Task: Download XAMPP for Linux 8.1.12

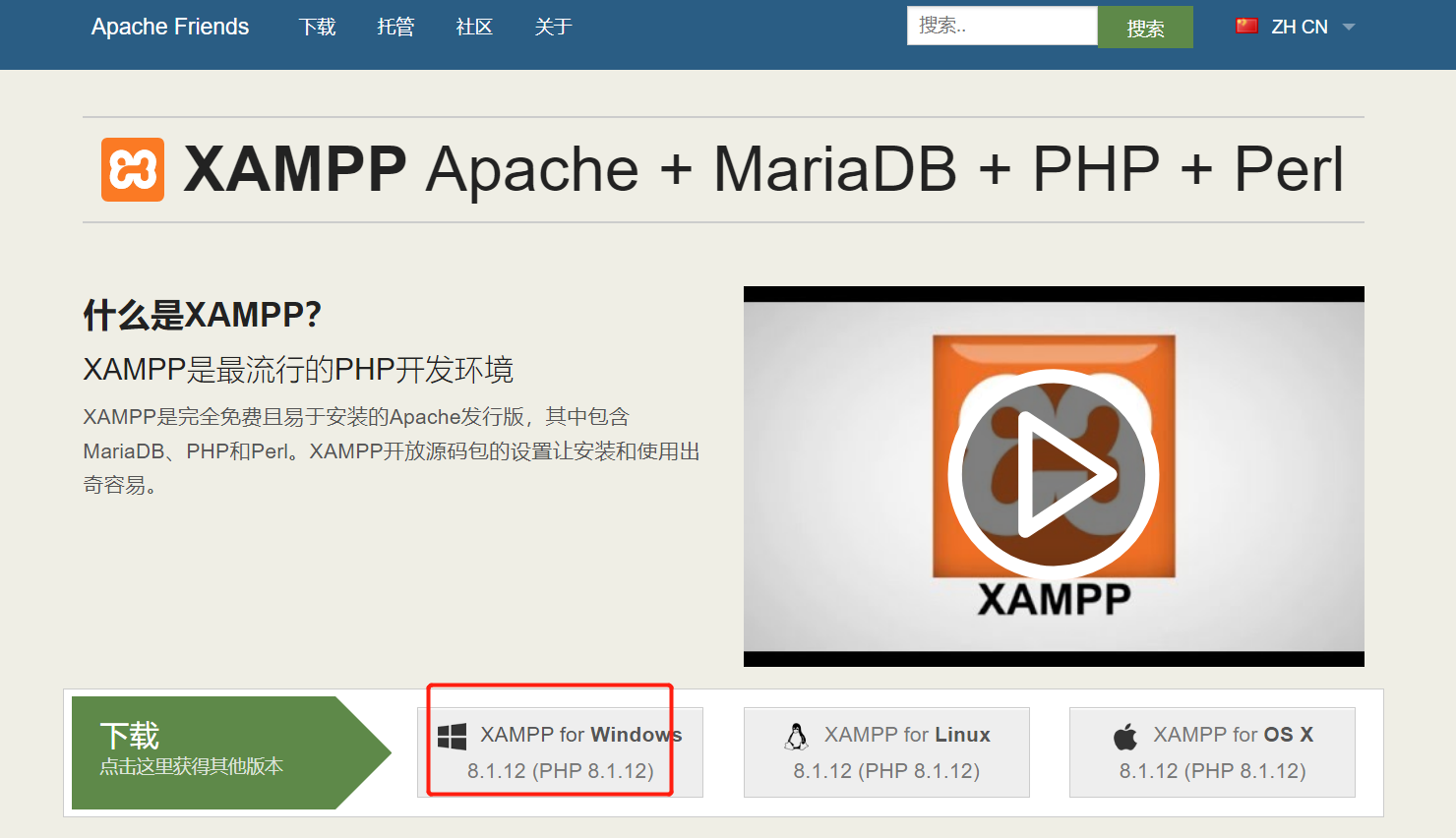Action: pyautogui.click(x=886, y=752)
